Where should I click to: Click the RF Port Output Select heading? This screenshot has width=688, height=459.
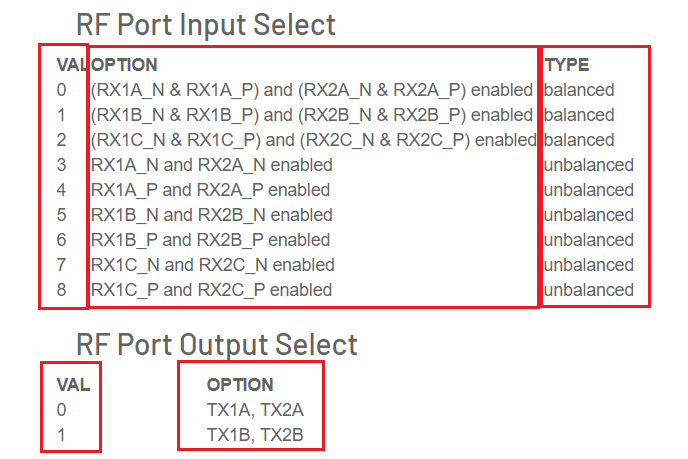pyautogui.click(x=216, y=344)
